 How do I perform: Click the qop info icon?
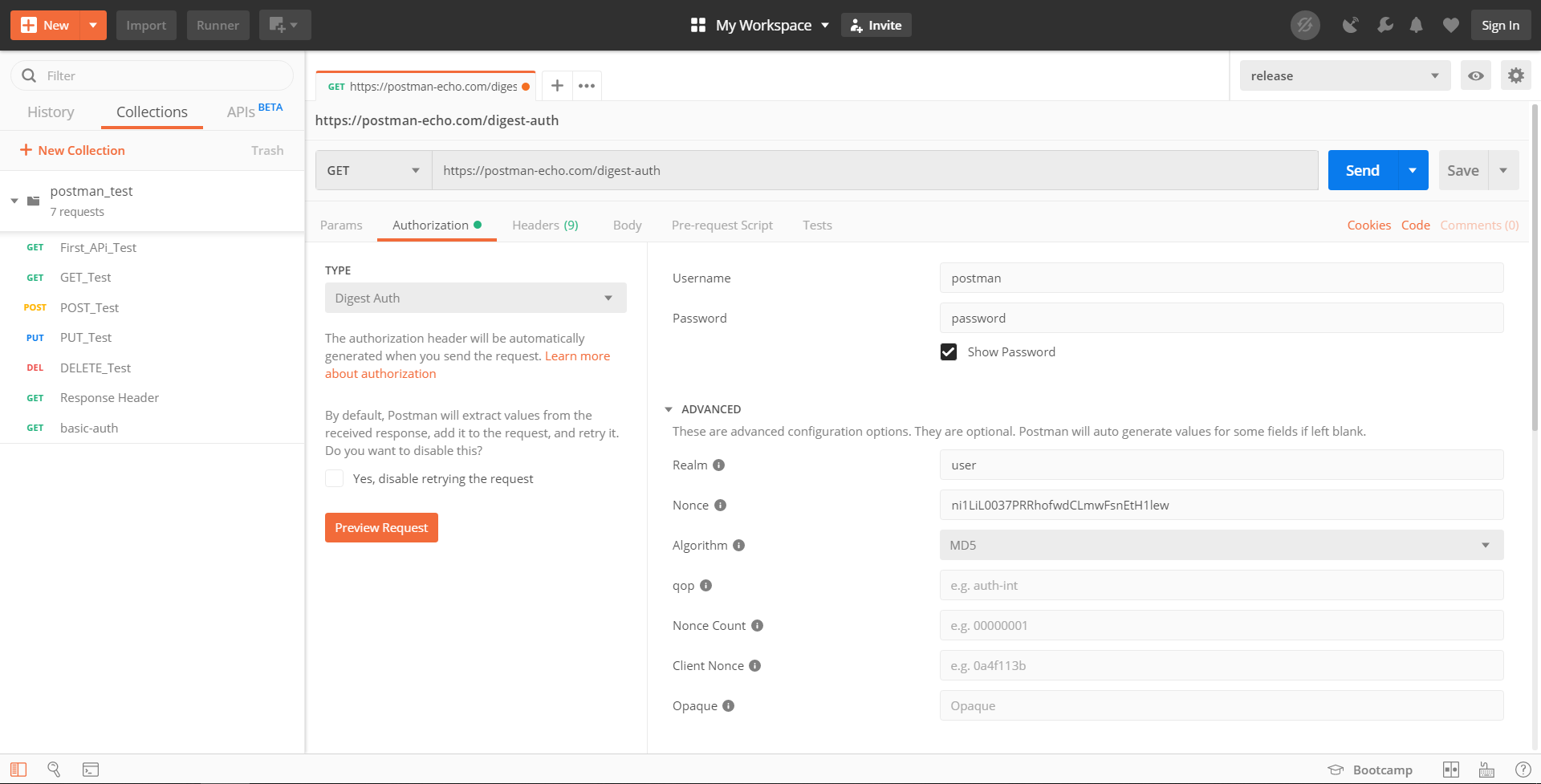[x=706, y=586]
